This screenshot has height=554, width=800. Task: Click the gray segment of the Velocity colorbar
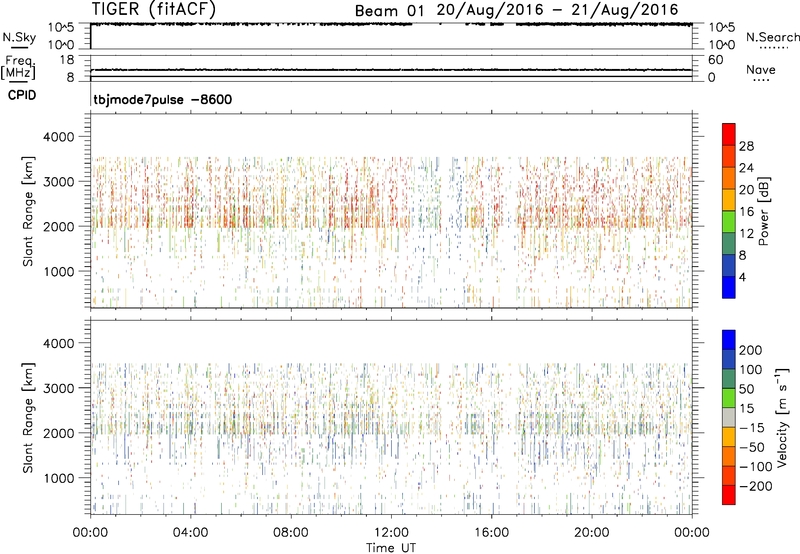pos(729,417)
